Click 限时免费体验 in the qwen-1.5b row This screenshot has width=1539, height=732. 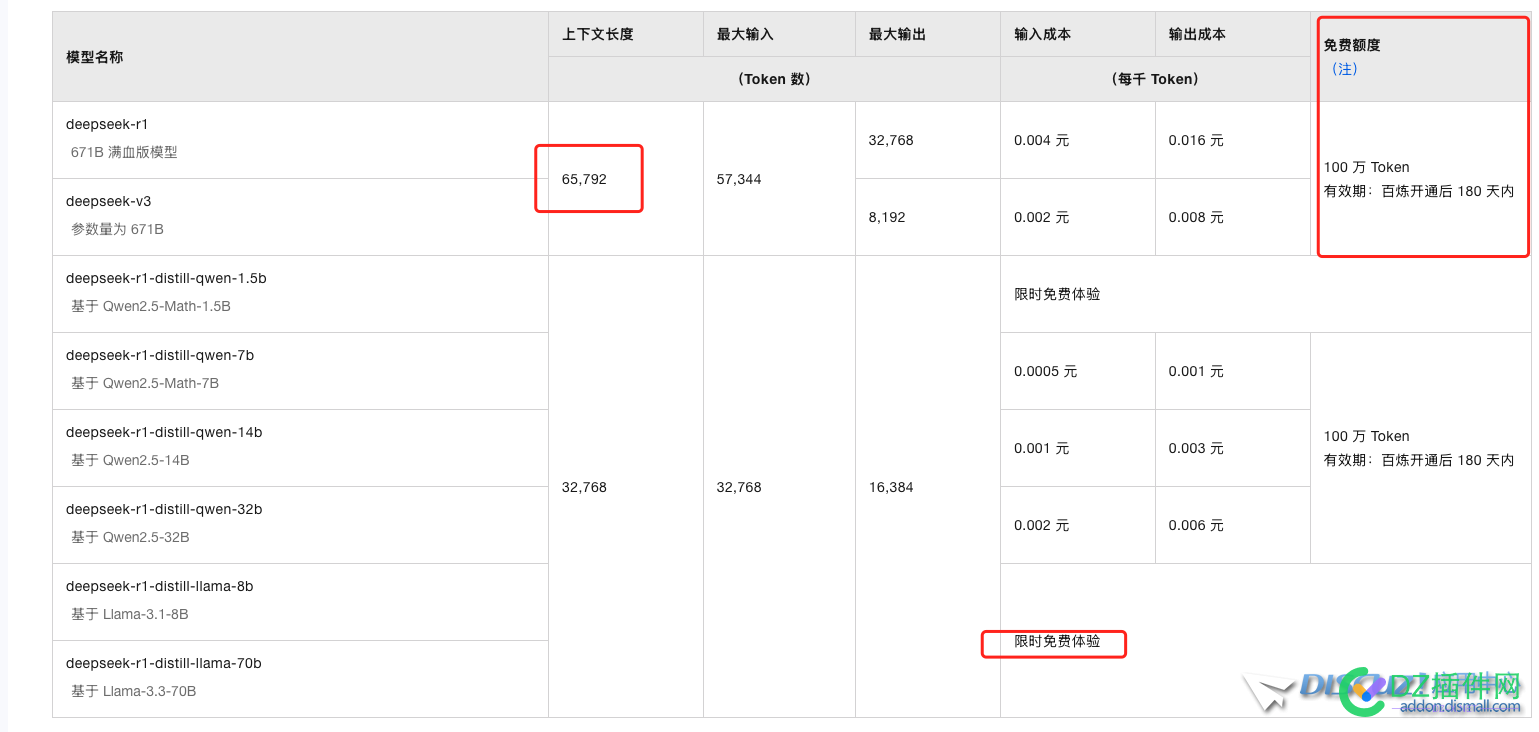click(x=1057, y=294)
